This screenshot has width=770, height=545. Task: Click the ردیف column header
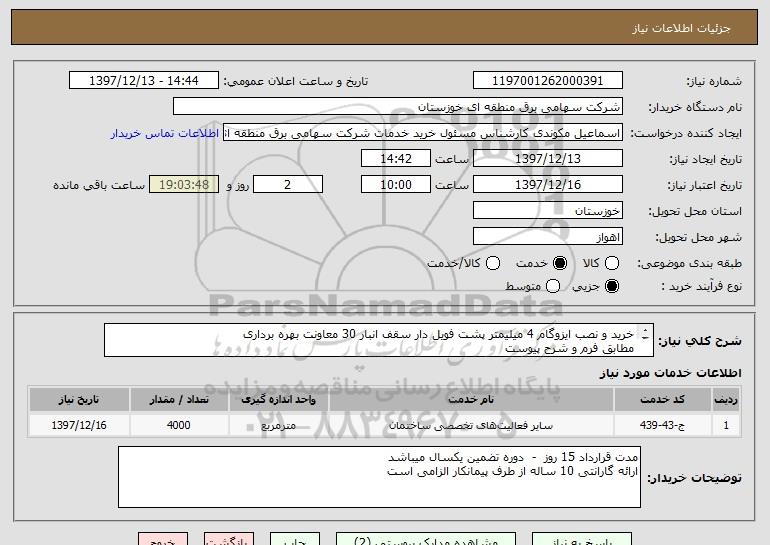726,400
